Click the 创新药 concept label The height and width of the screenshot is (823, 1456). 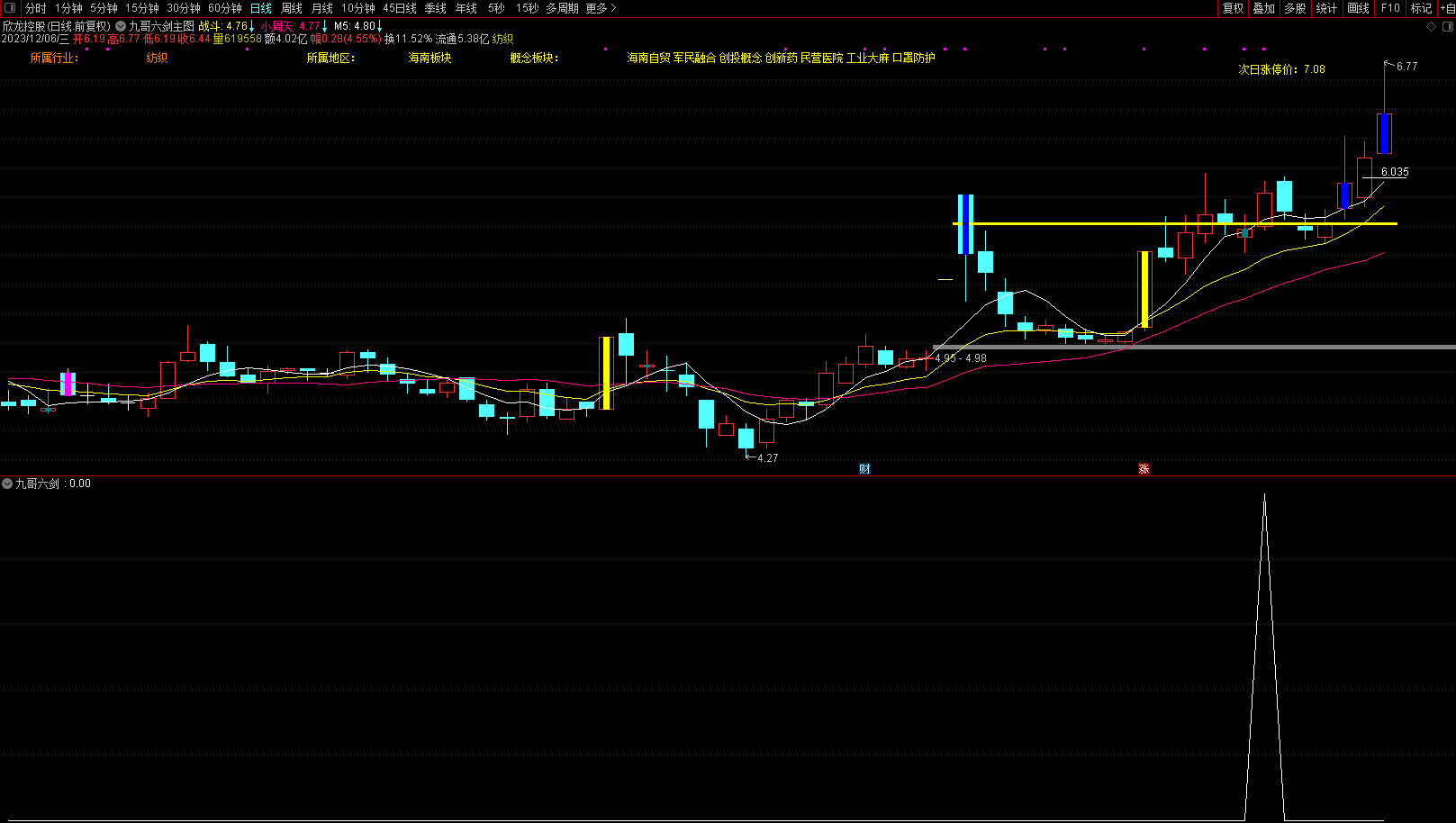tap(782, 58)
